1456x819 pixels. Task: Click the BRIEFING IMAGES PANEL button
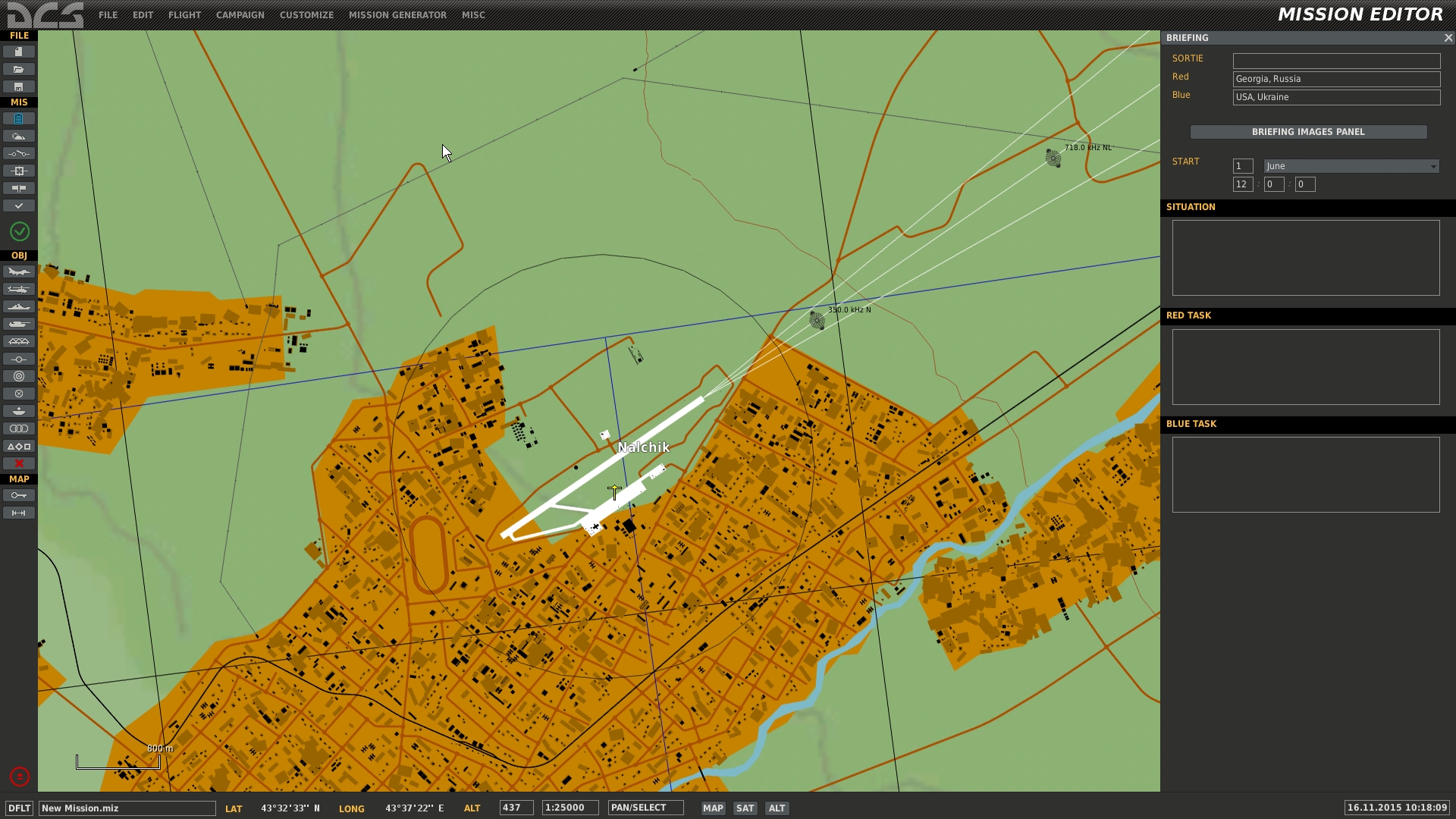1308,132
